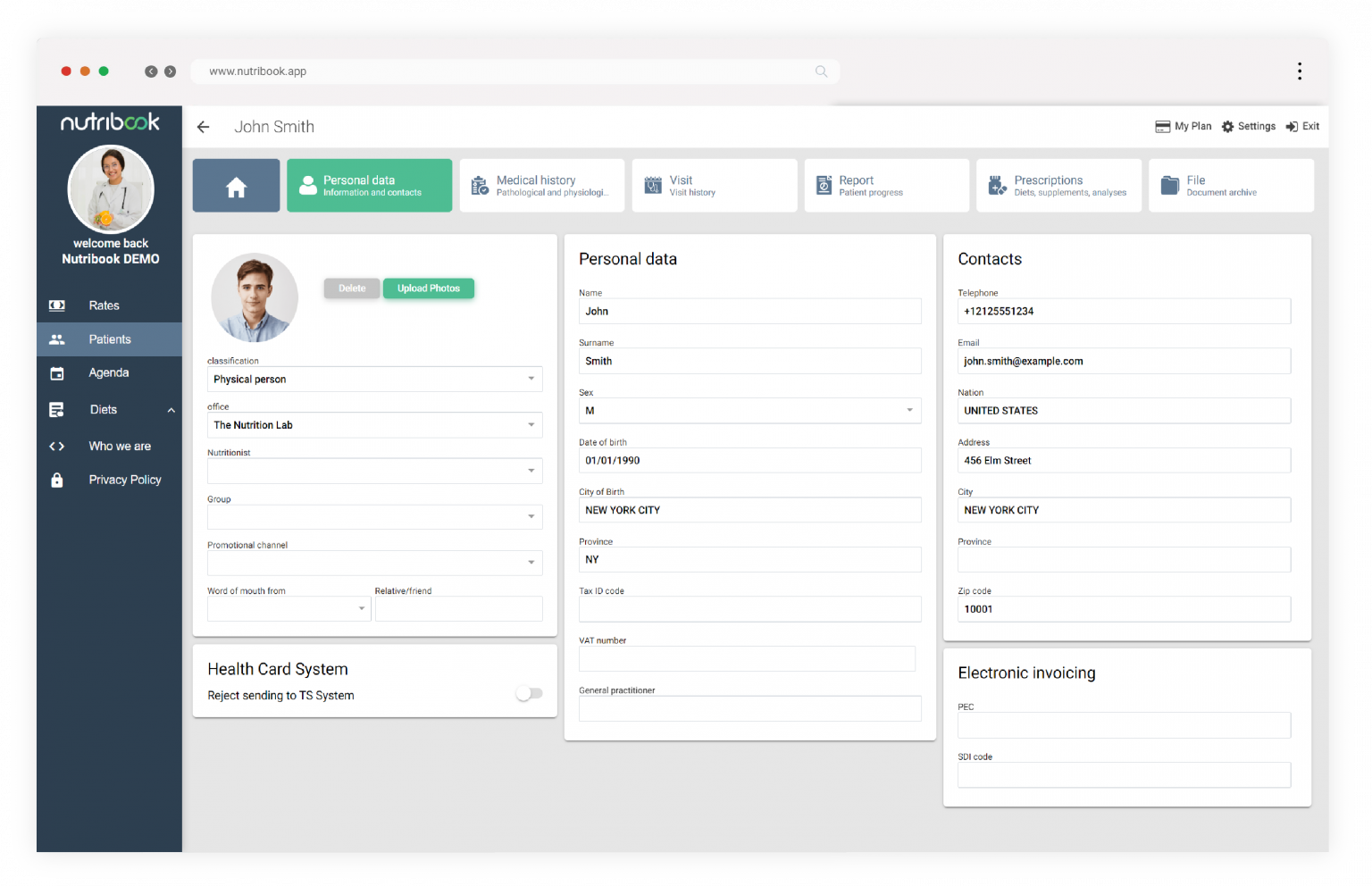Click the Exit icon in header

point(1292,127)
